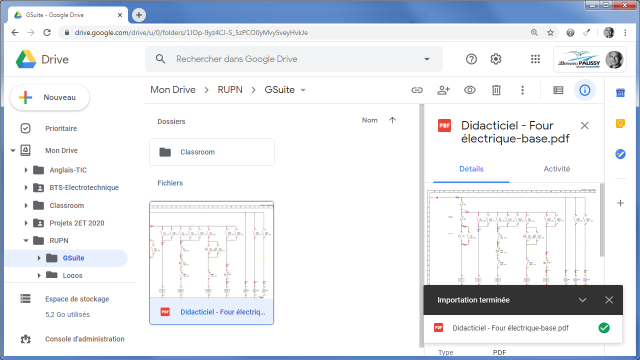
Task: Open Google Tasks side panel icon
Action: click(620, 154)
